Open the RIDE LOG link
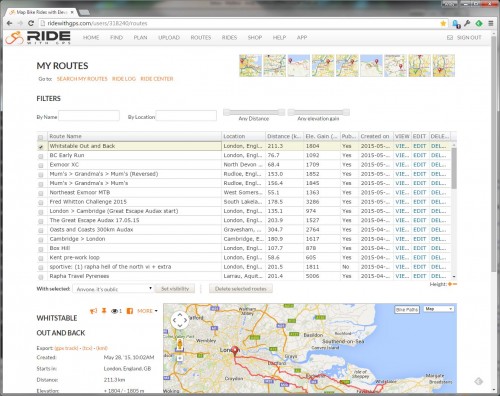 point(124,79)
